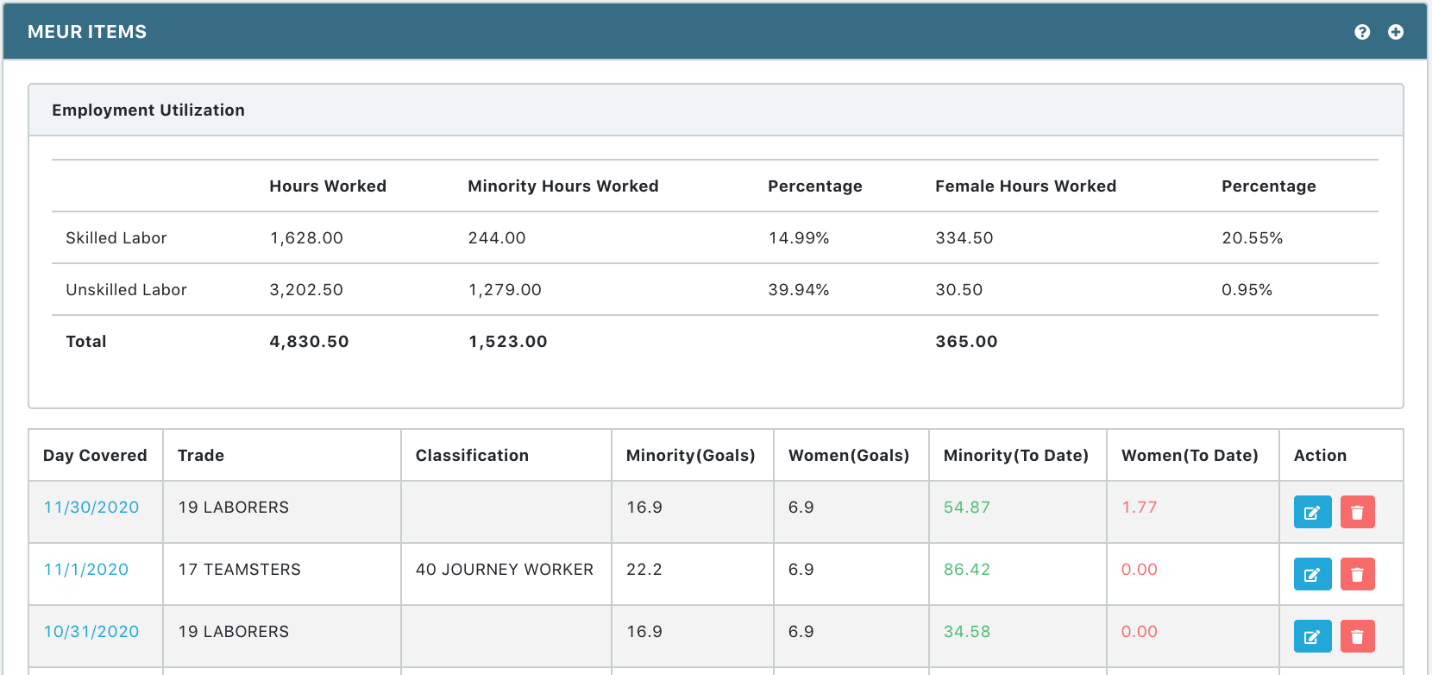This screenshot has width=1432, height=675.
Task: Click the Women(Goals) column header
Action: coord(849,455)
